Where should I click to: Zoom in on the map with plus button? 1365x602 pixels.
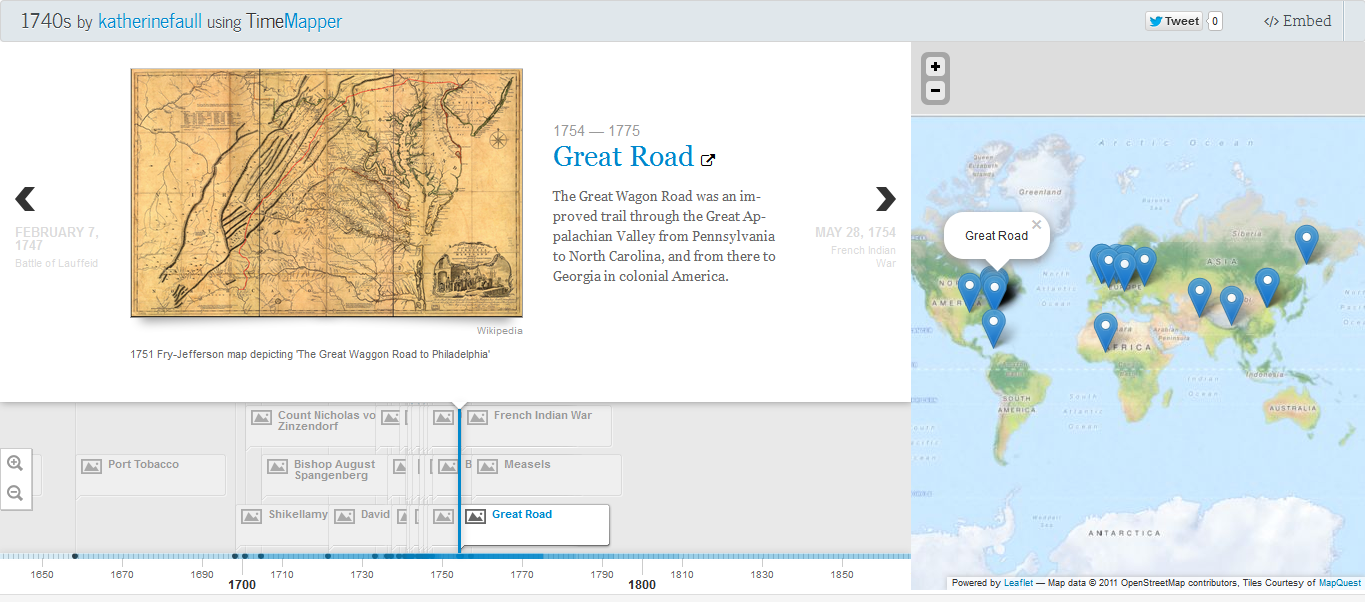[x=935, y=67]
